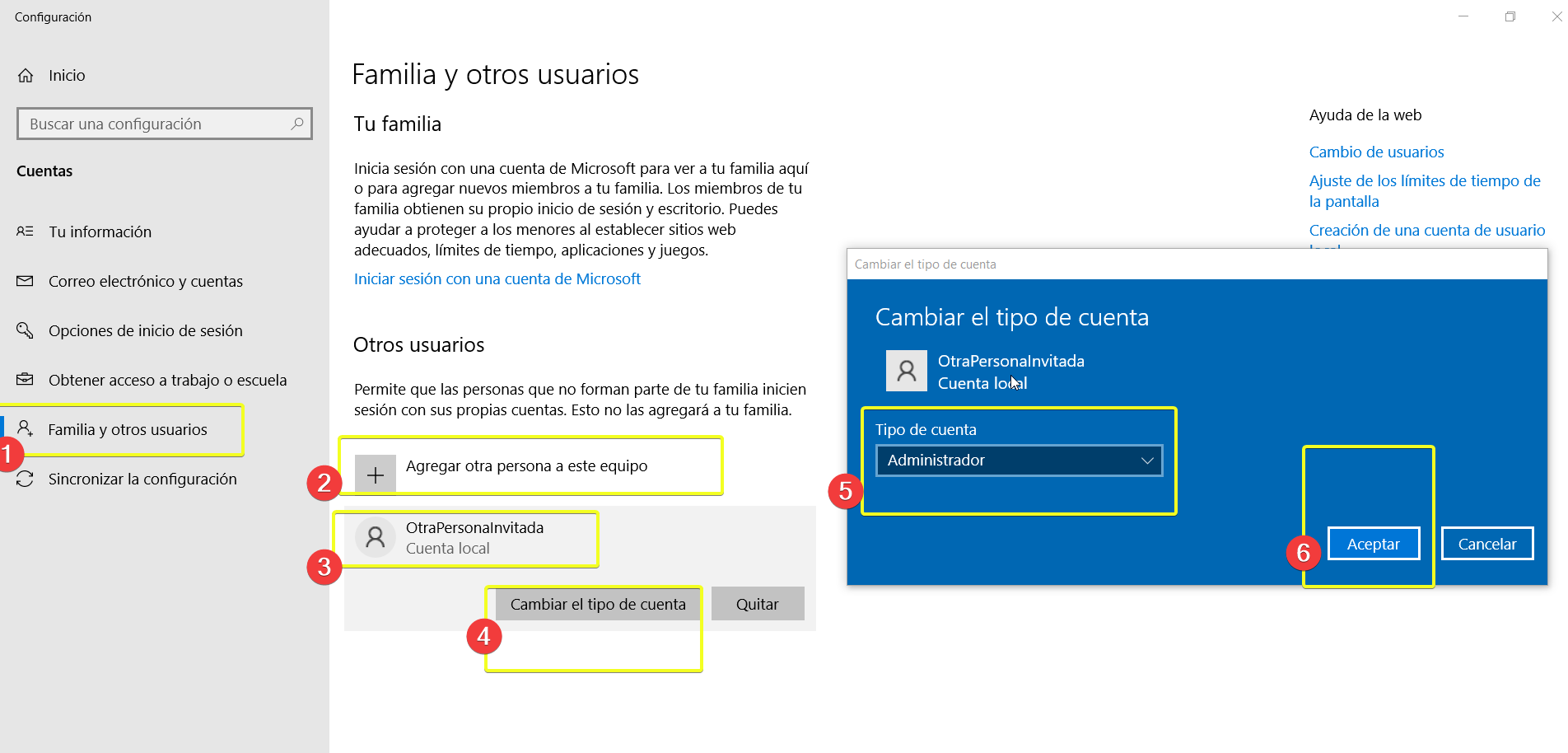1568x753 pixels.
Task: Click the plus icon to add a person
Action: [376, 475]
